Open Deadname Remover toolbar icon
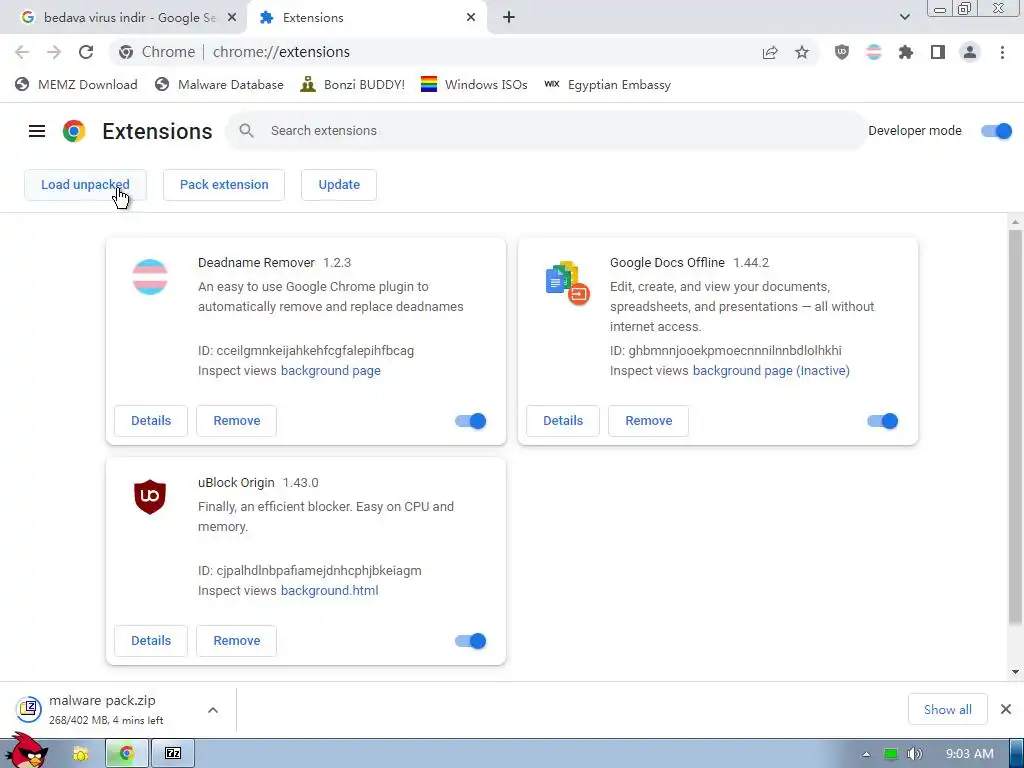This screenshot has width=1024, height=768. coord(874,52)
